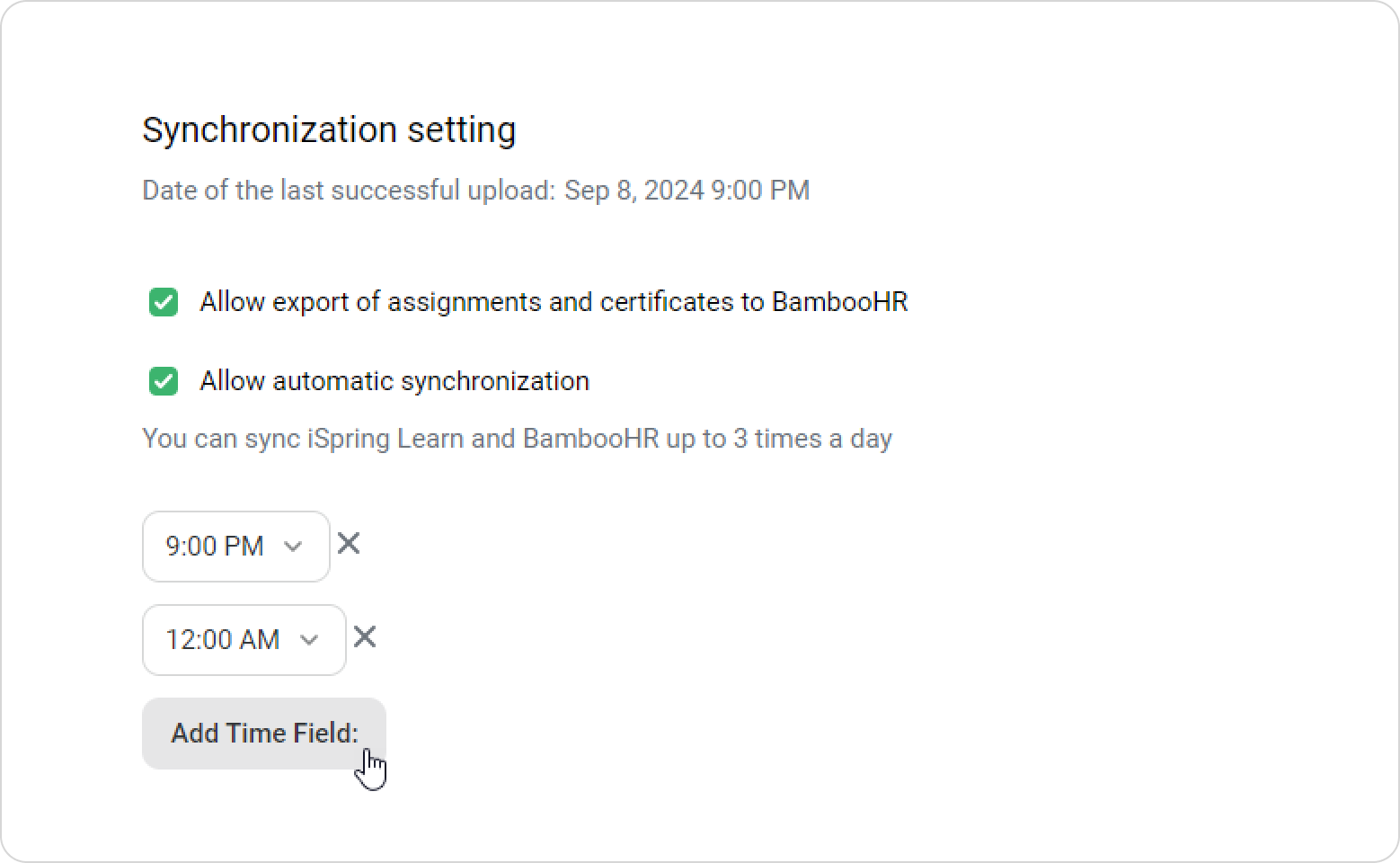Click the chevron in the 12:00 AM field

(x=309, y=640)
